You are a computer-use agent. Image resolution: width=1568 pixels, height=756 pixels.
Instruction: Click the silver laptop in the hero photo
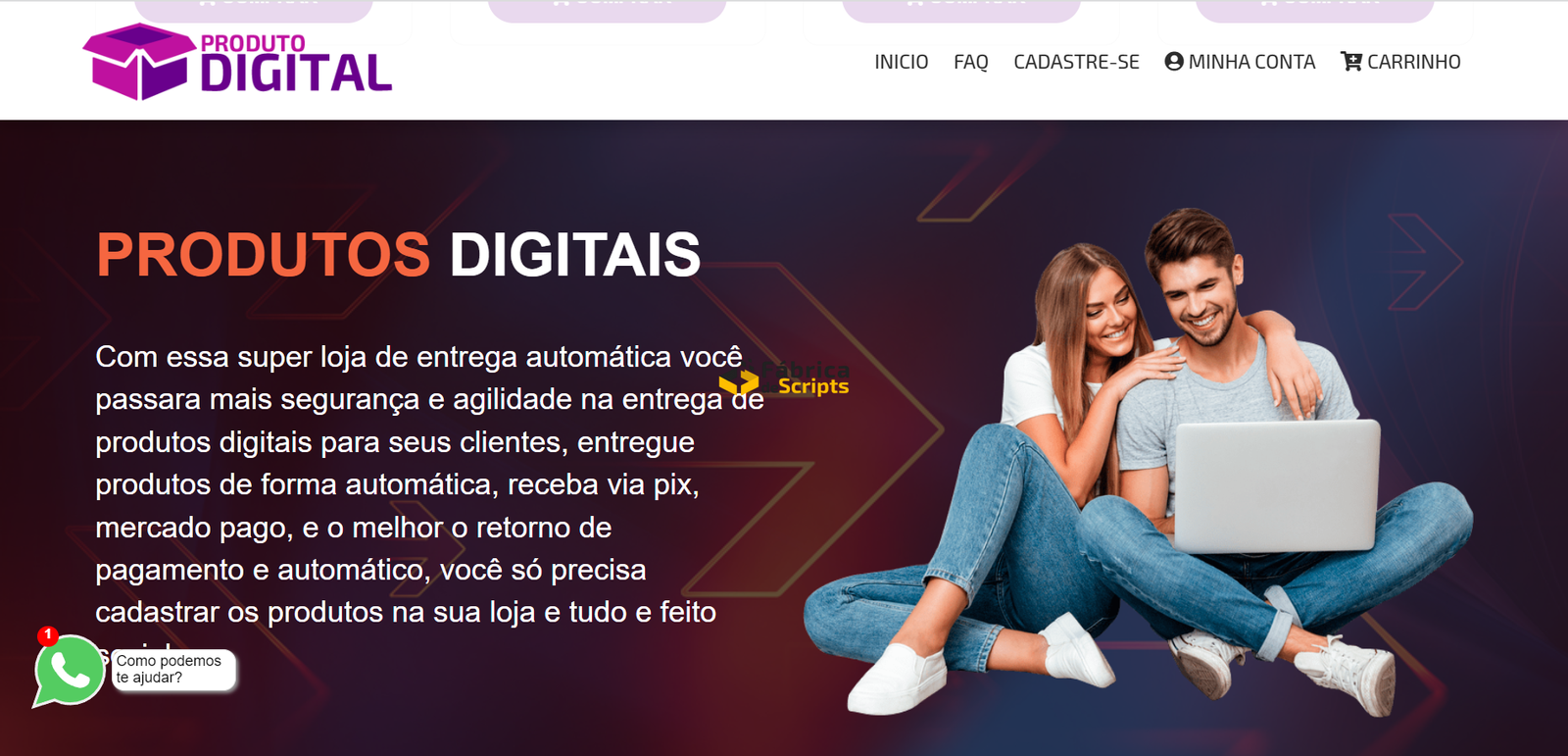1276,485
